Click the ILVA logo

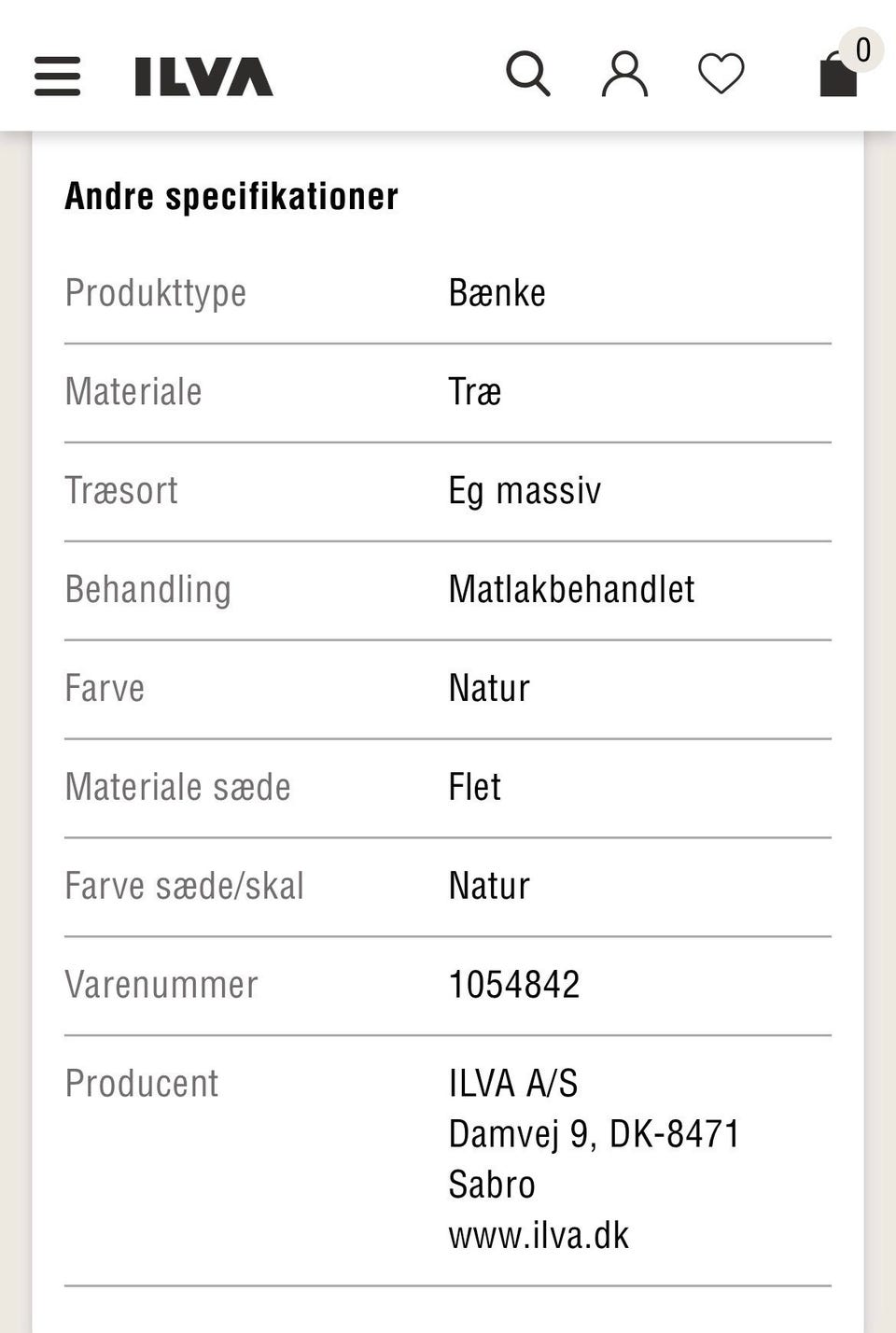point(203,77)
